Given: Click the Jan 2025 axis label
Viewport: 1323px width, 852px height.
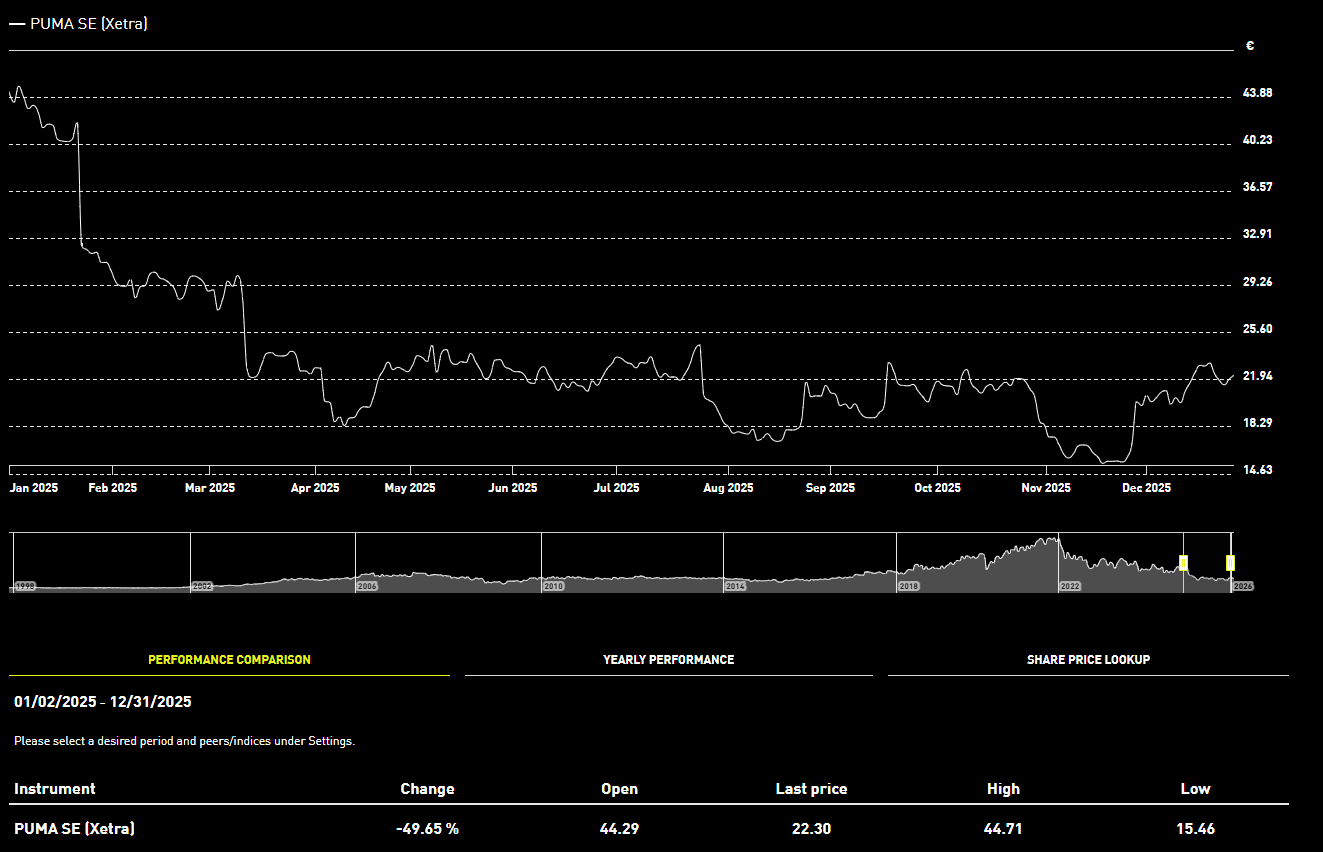Looking at the screenshot, I should point(34,488).
